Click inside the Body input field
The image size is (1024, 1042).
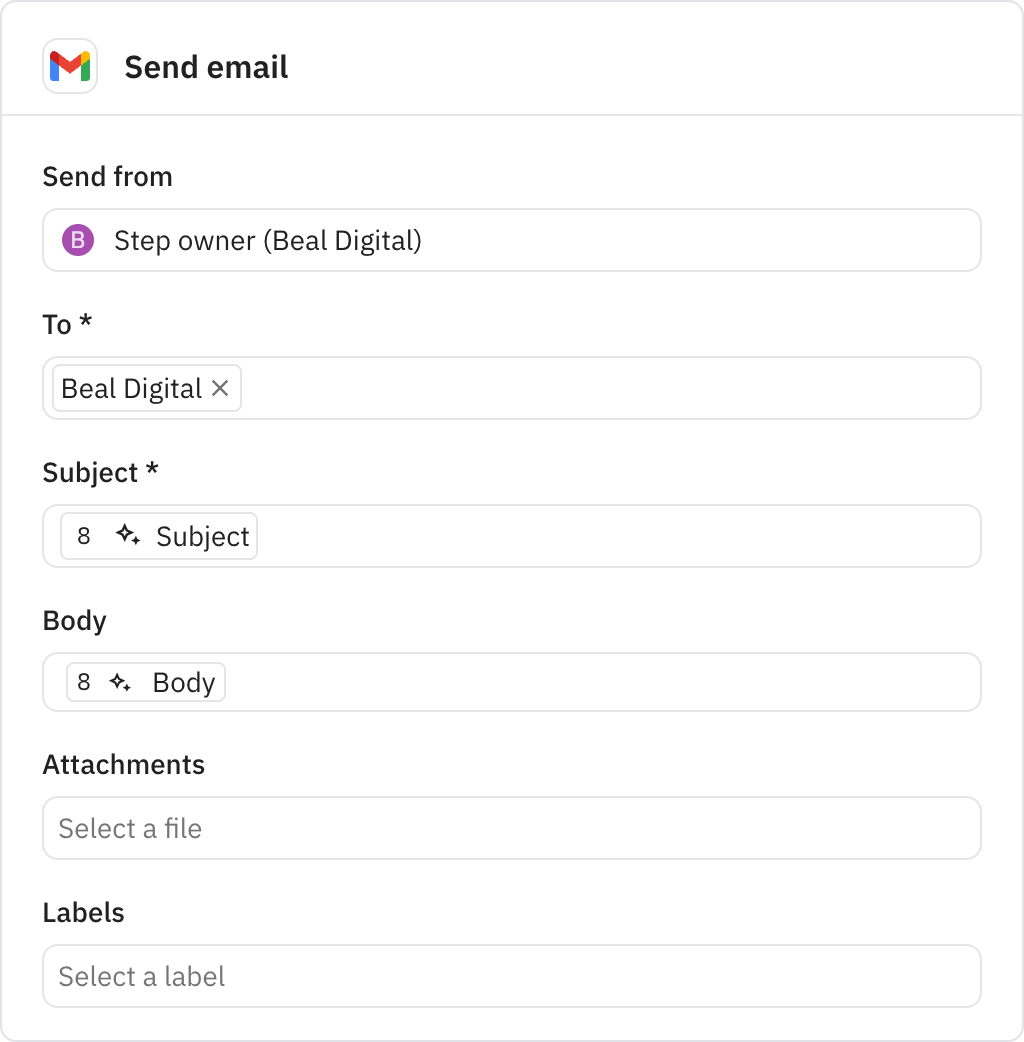tap(600, 682)
